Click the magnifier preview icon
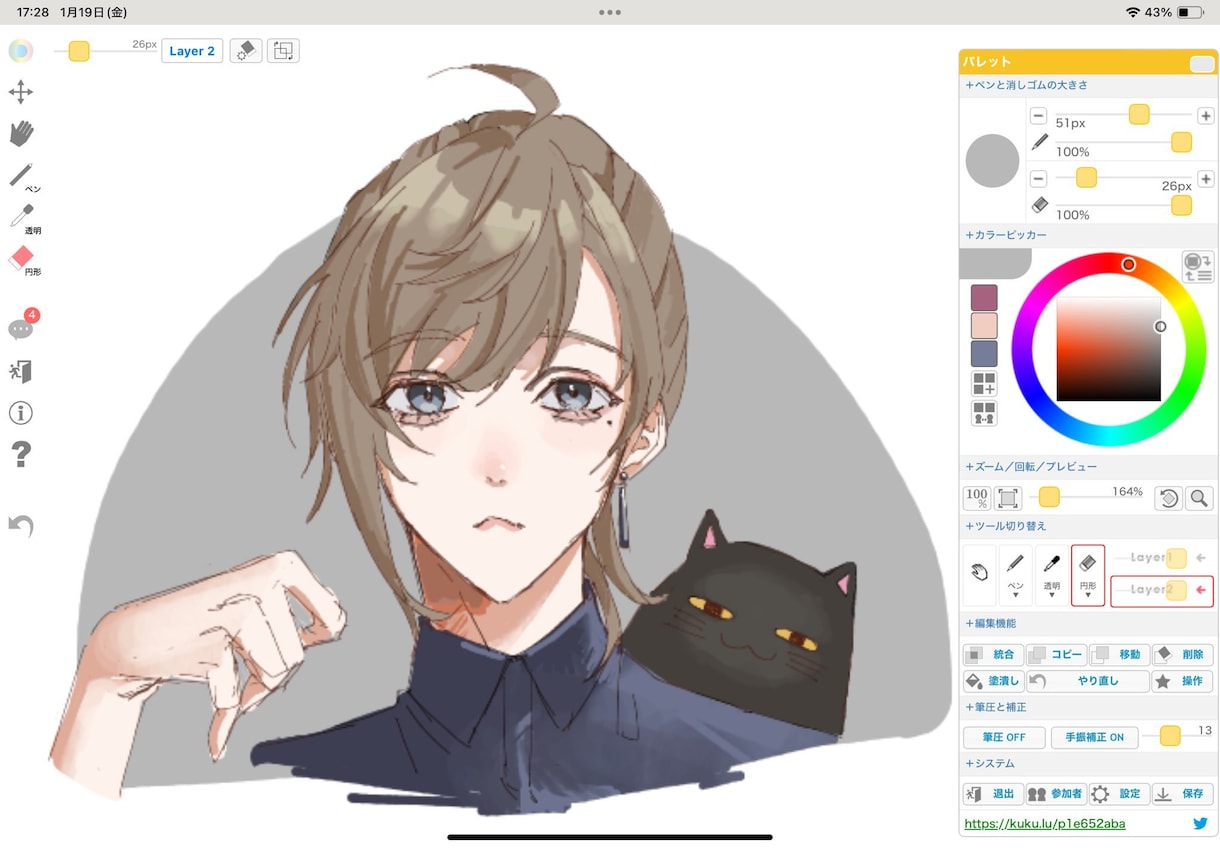 coord(1199,498)
